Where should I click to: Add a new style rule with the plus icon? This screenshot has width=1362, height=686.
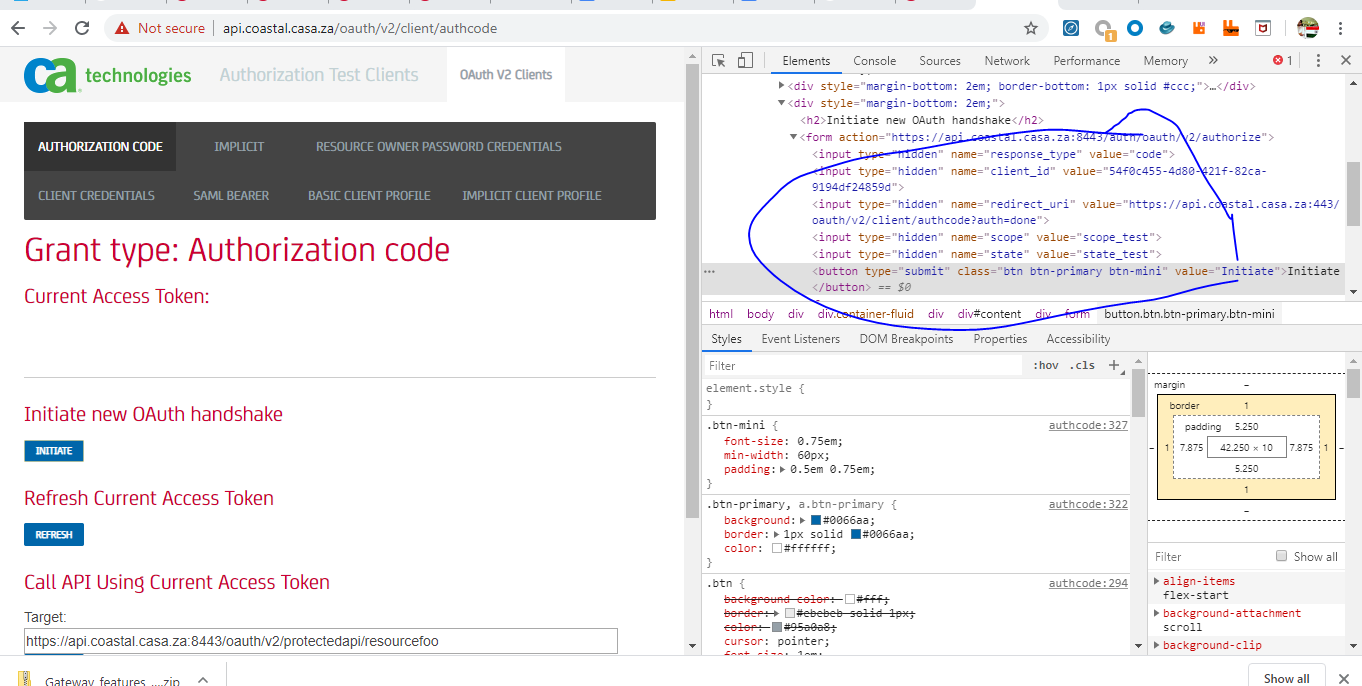coord(1113,365)
